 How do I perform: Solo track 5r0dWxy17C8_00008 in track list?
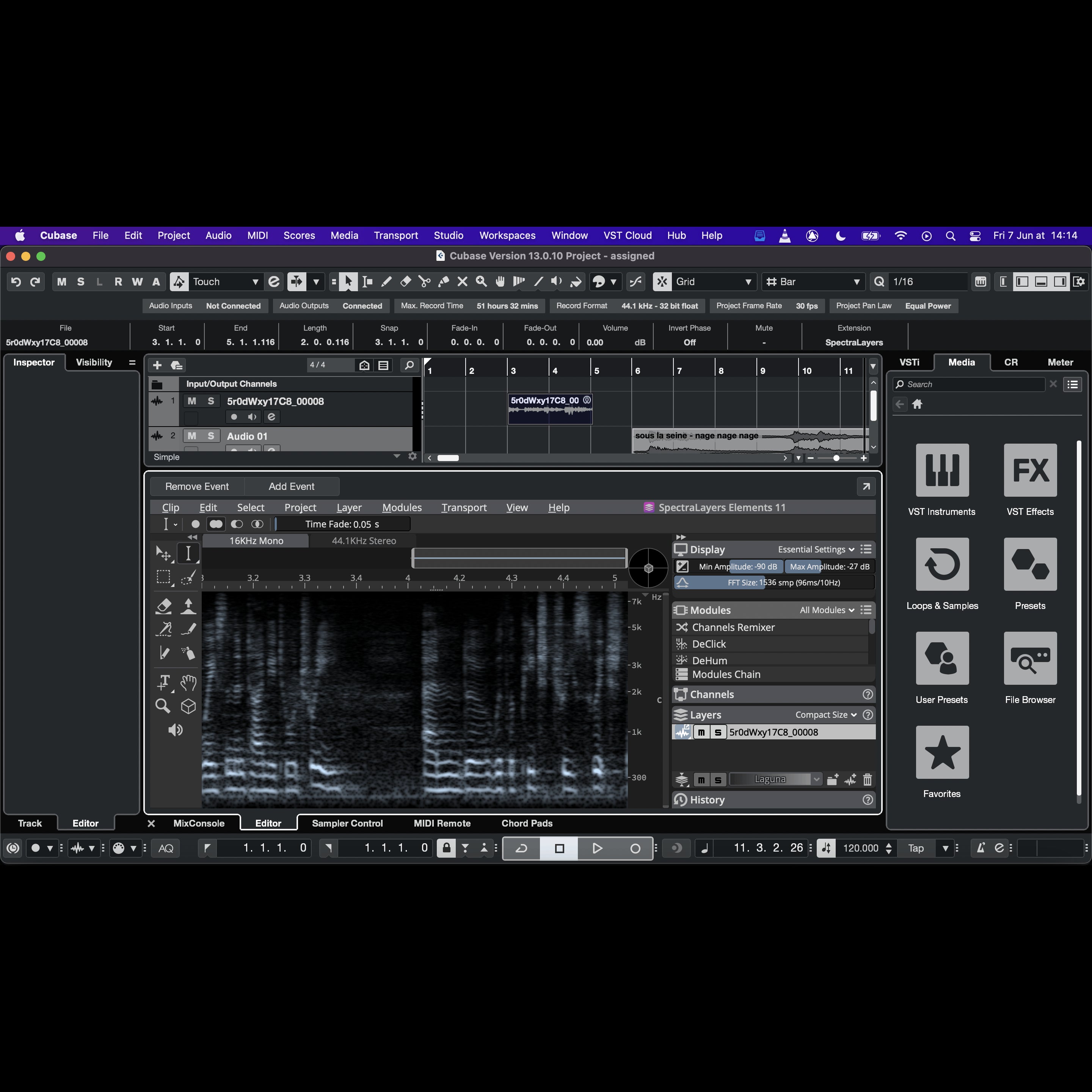pos(211,401)
